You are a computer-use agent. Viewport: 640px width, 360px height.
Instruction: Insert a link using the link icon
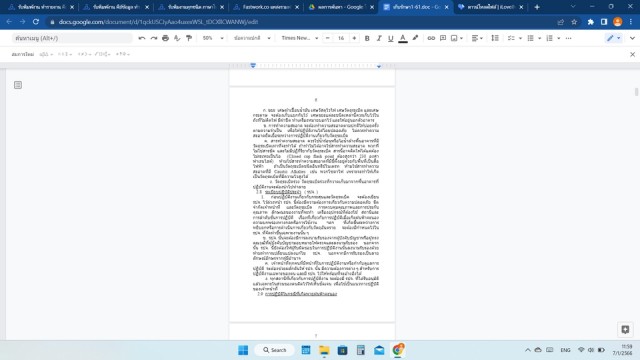(431, 38)
